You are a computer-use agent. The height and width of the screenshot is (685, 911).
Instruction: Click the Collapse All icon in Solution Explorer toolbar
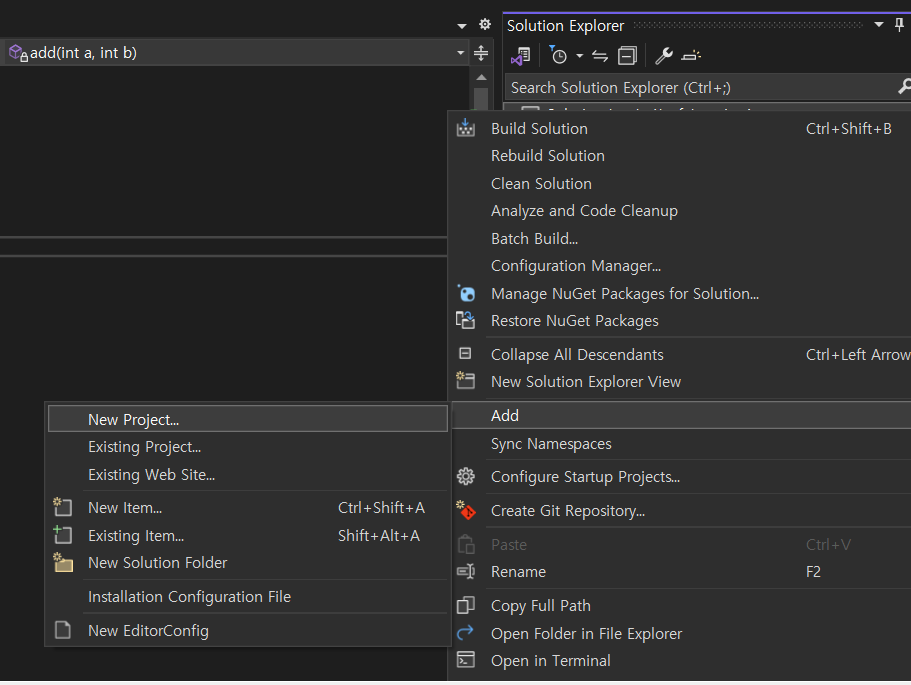[627, 56]
